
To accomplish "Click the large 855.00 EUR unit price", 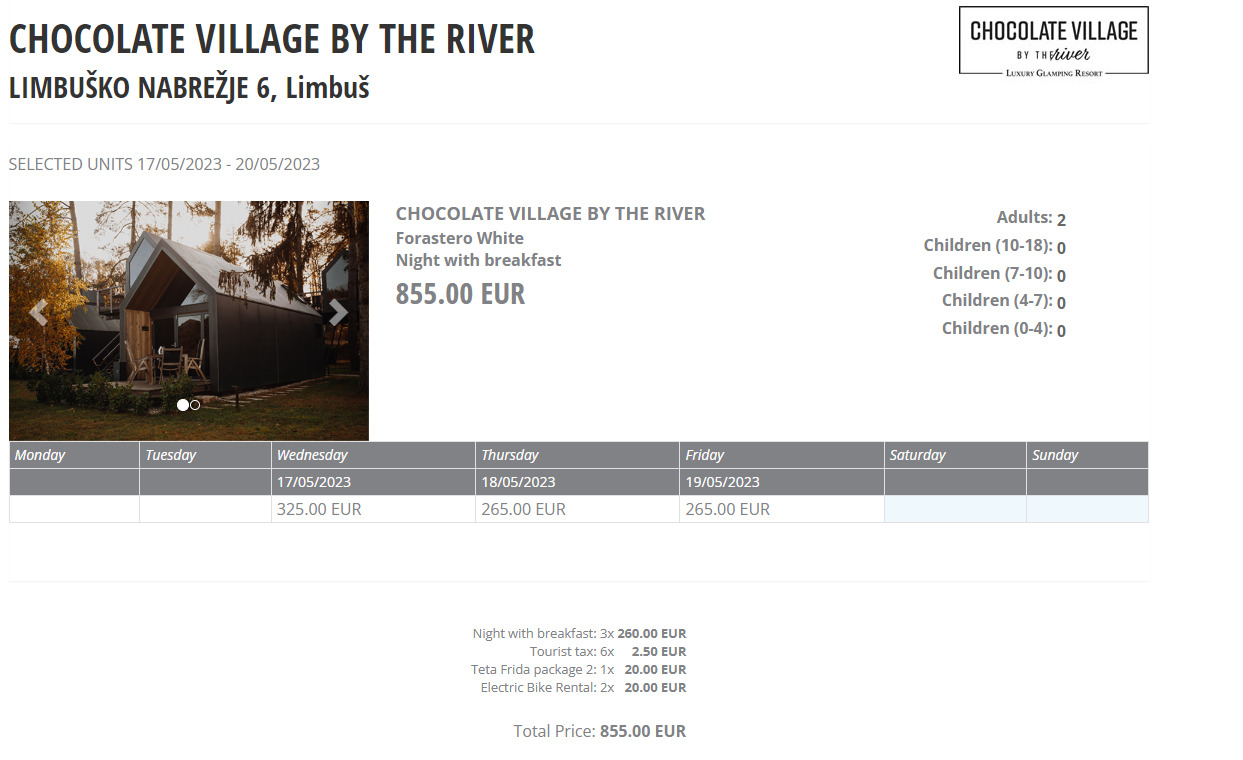I will pyautogui.click(x=460, y=295).
